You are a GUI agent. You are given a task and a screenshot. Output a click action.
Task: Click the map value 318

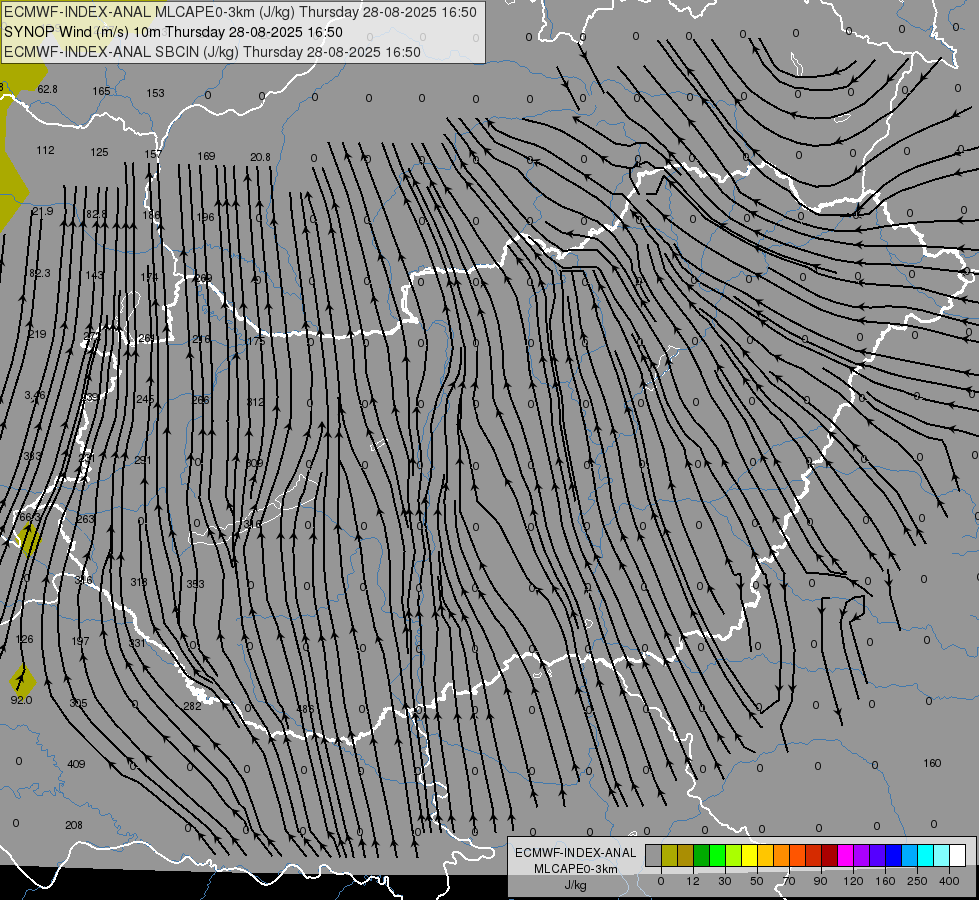tap(139, 582)
